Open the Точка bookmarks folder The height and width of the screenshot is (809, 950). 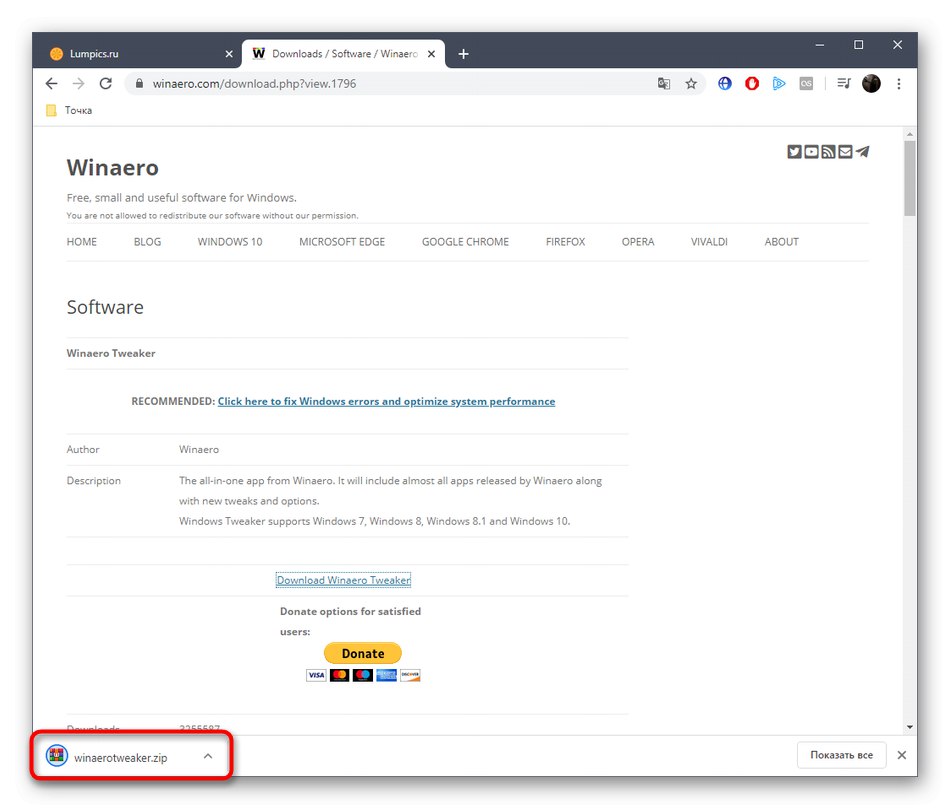click(69, 110)
